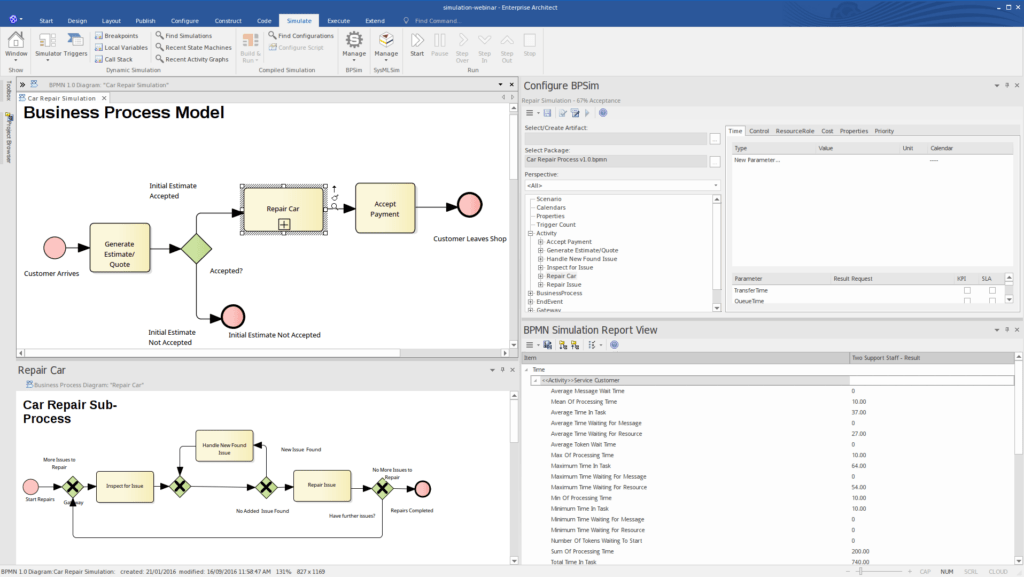Expand the BusinessProcess tree node
The height and width of the screenshot is (577, 1024).
click(x=530, y=293)
